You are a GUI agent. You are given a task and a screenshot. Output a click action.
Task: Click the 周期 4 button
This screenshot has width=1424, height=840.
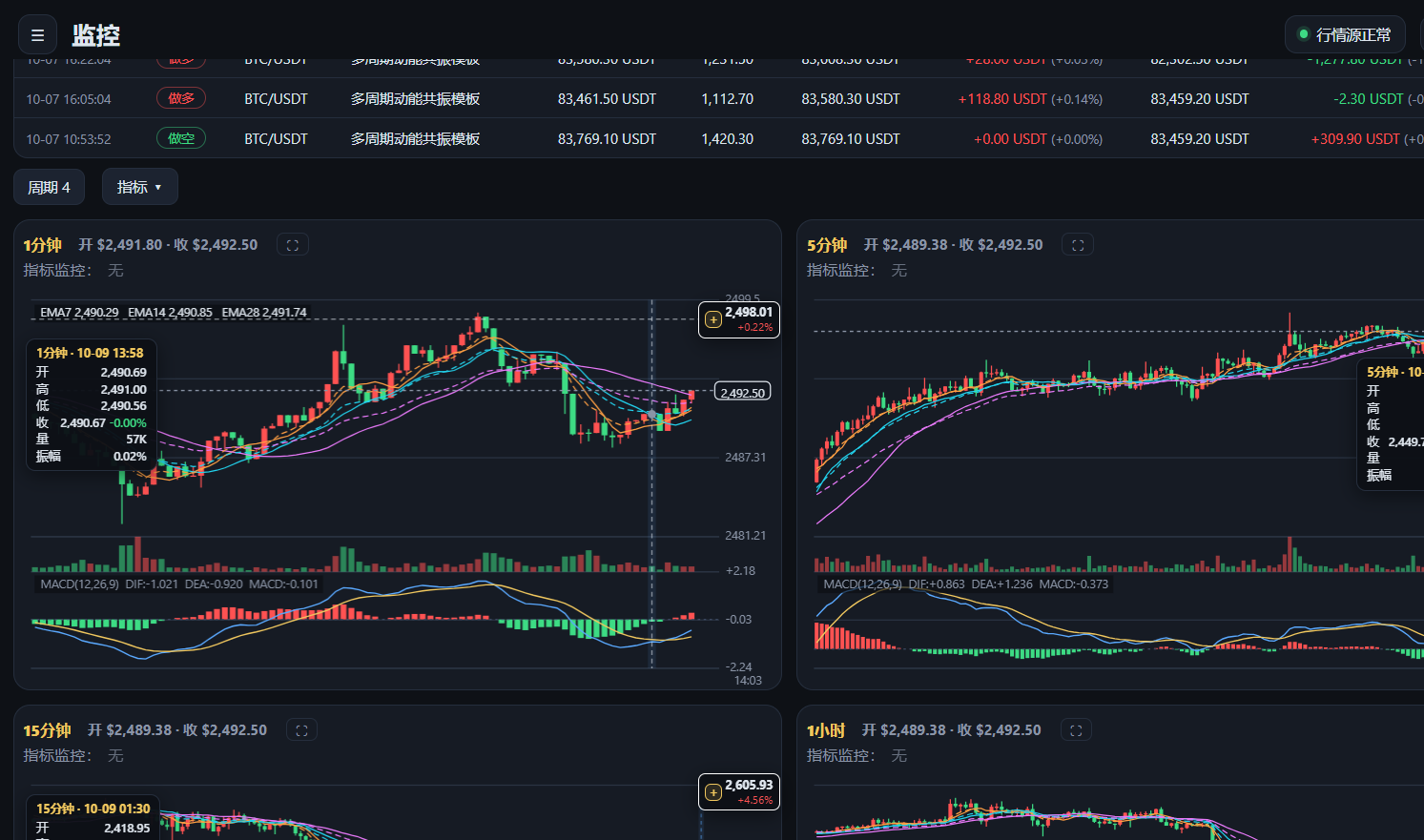click(49, 187)
